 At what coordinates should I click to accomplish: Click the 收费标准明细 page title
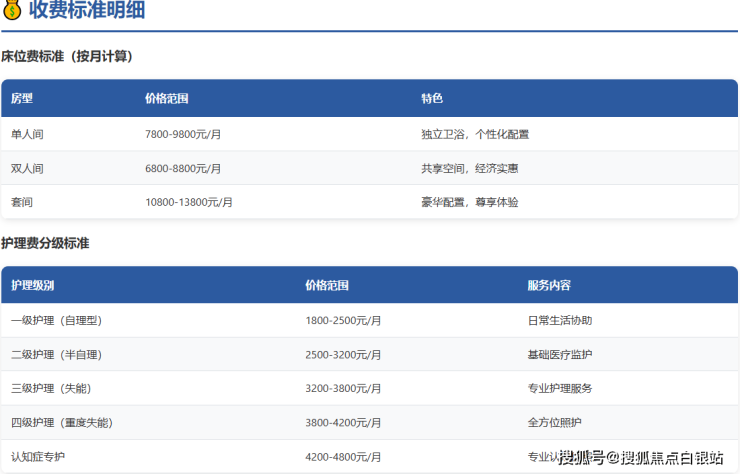87,11
